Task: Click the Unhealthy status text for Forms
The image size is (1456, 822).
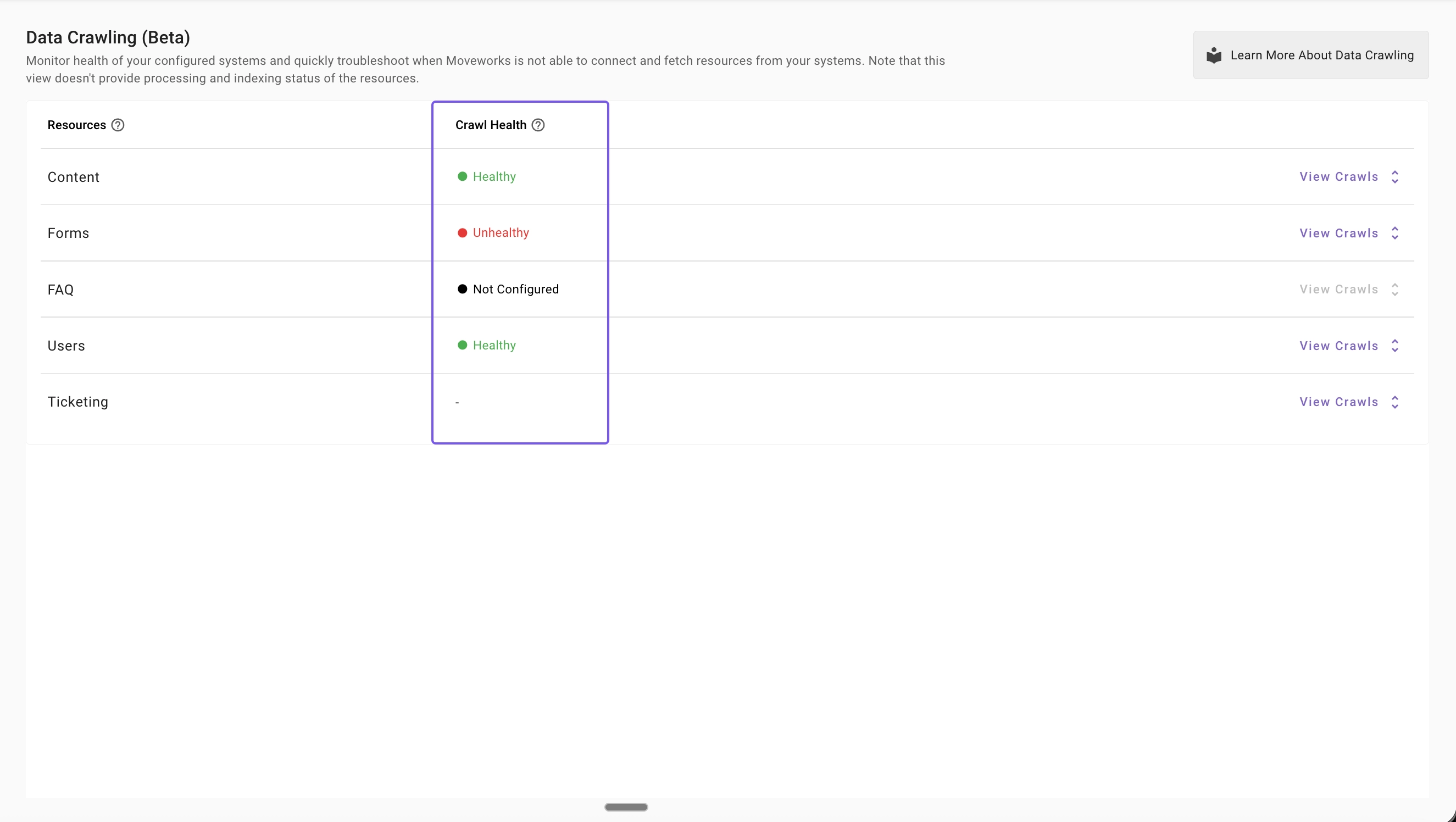Action: (x=501, y=233)
